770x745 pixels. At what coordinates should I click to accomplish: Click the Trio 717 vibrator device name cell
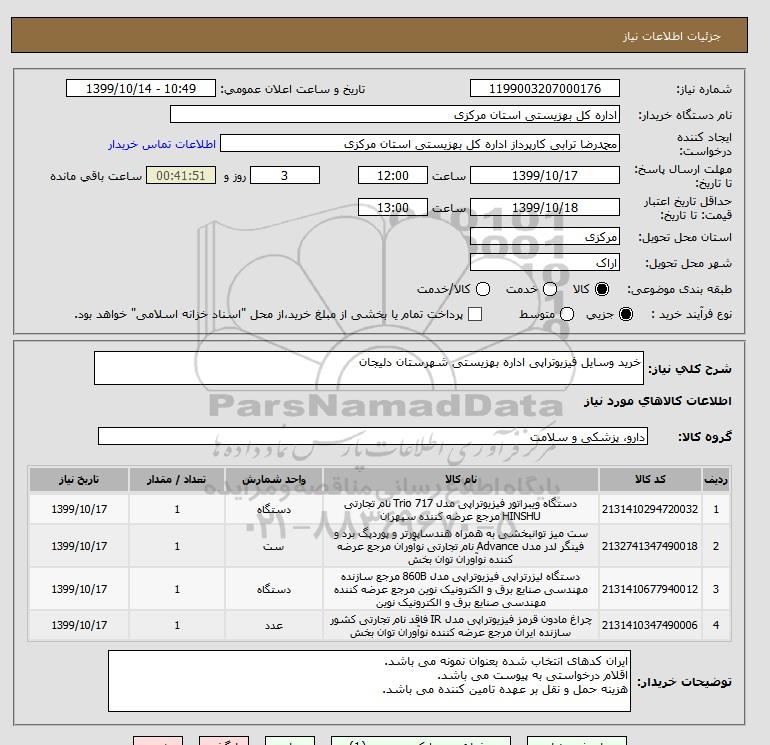pos(461,510)
